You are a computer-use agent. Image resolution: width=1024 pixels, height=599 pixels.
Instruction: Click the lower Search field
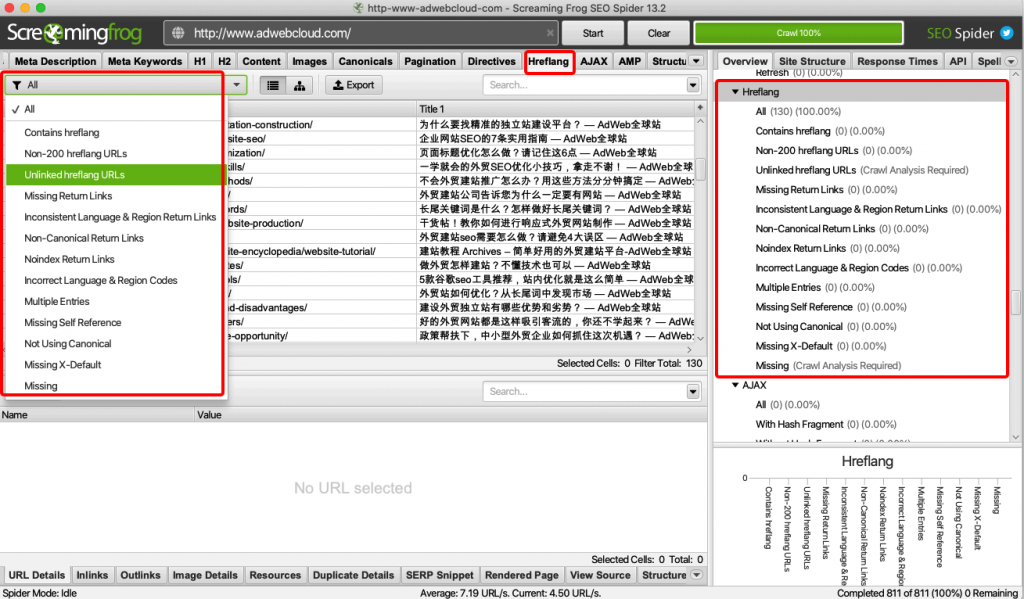click(585, 391)
